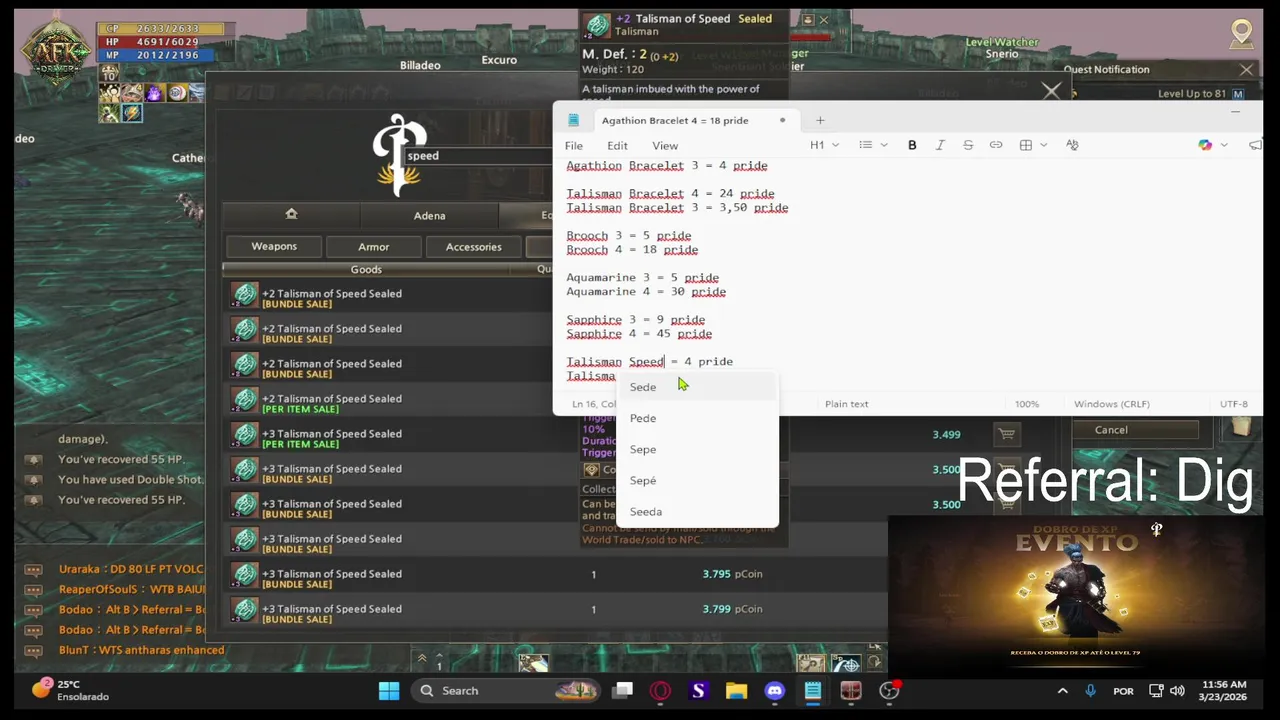This screenshot has width=1280, height=720.
Task: Click the auction house home icon
Action: tap(291, 214)
